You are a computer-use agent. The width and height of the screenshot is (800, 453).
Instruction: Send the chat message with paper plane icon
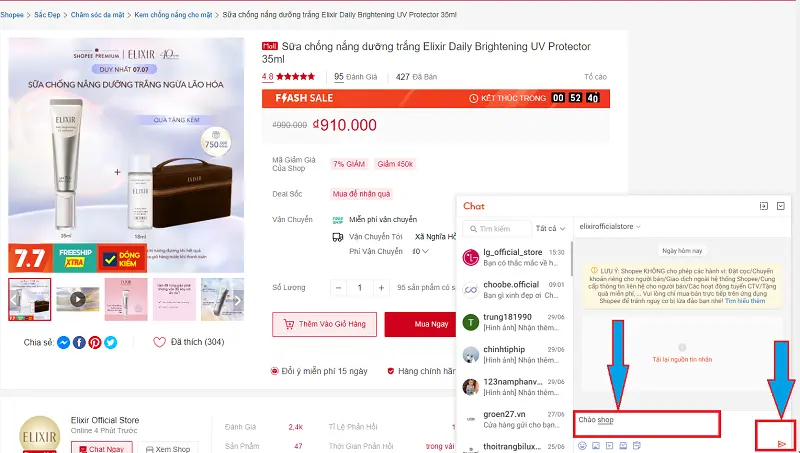pyautogui.click(x=781, y=444)
